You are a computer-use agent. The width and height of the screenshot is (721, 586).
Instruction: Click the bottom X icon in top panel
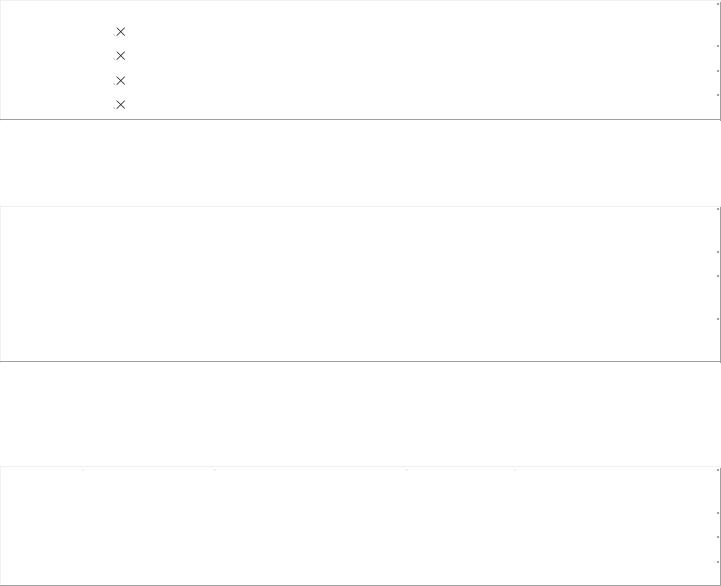pos(120,105)
